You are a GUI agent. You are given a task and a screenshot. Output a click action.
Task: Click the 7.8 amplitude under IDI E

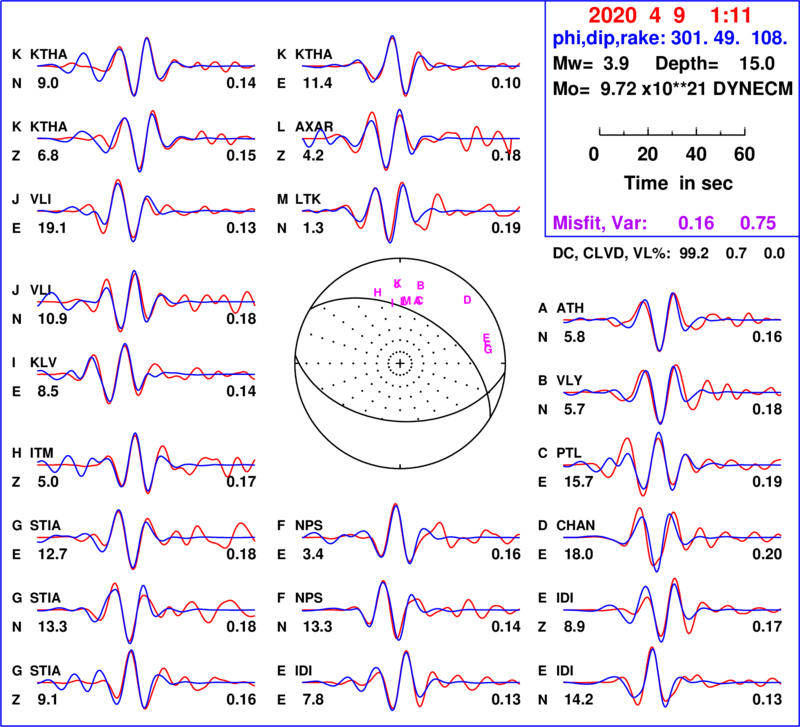pos(313,699)
